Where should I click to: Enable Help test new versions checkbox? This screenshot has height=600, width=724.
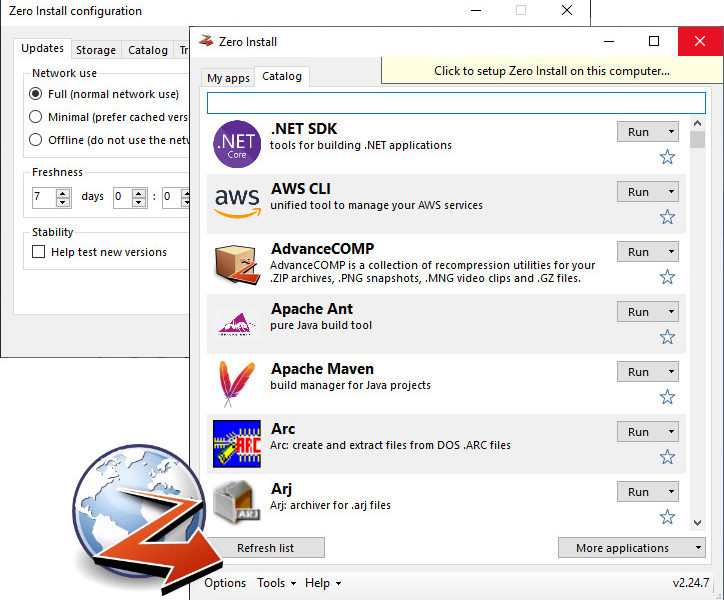[39, 252]
